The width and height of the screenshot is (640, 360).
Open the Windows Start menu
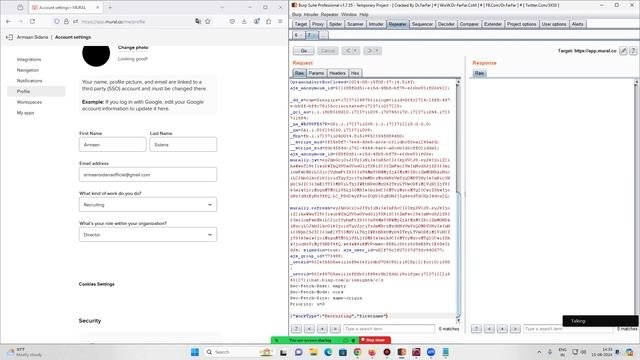pos(195,352)
